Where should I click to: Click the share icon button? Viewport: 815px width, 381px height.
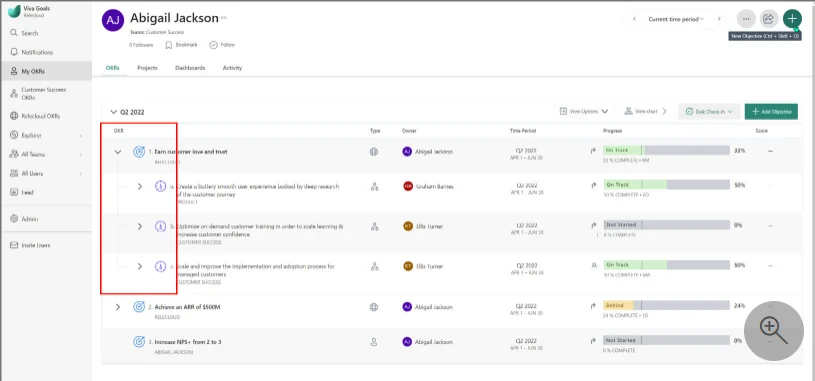point(768,19)
